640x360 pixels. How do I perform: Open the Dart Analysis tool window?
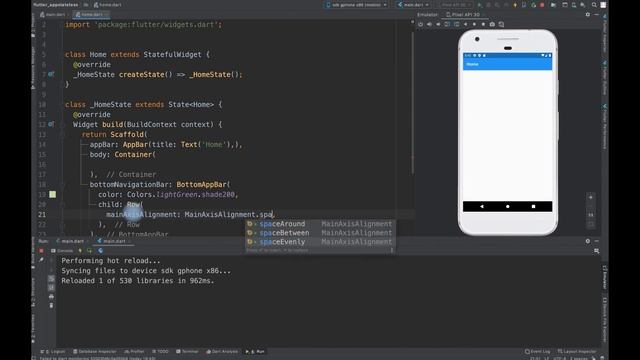tap(222, 351)
